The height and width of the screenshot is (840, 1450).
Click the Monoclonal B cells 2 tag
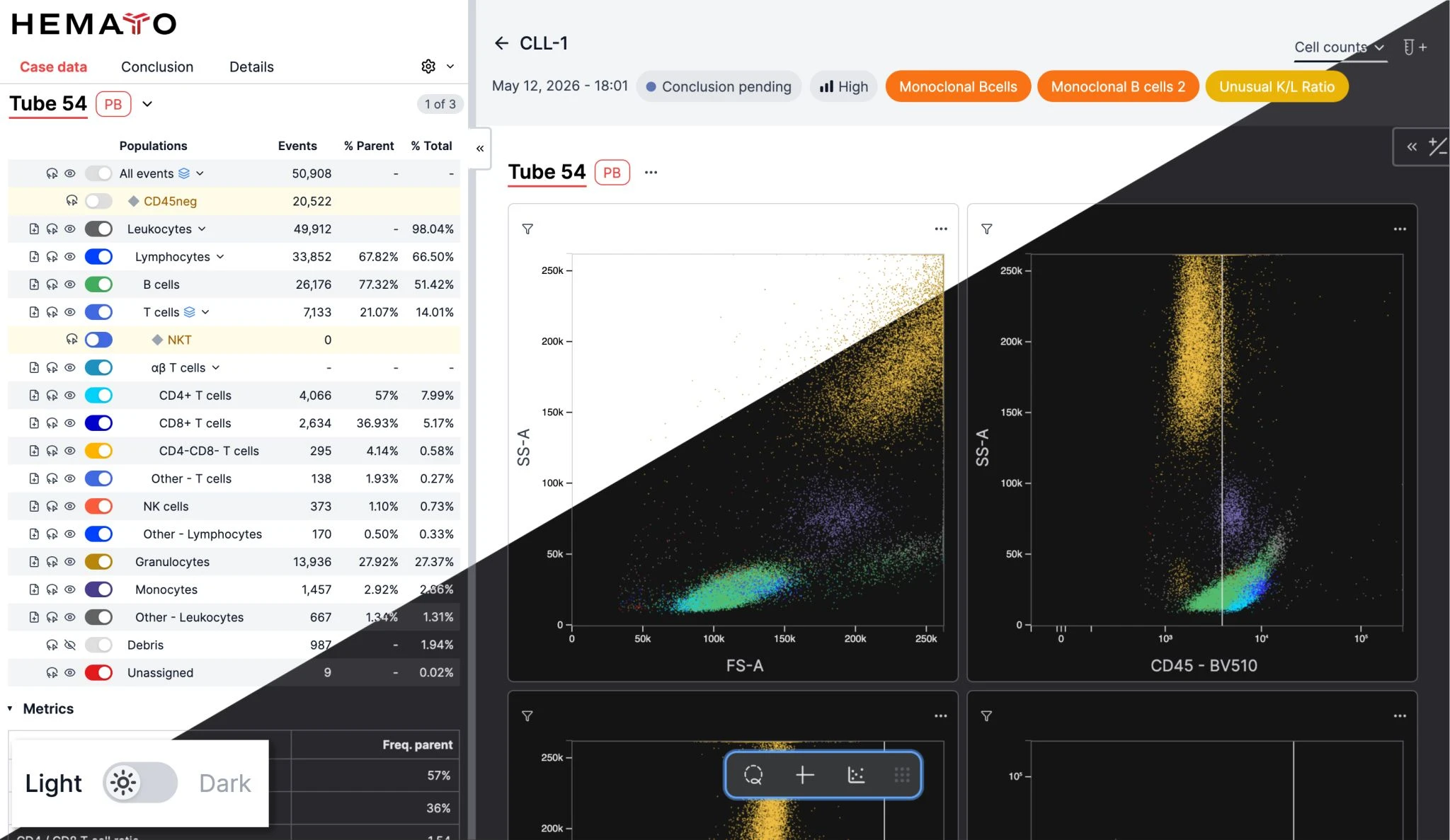[1118, 86]
